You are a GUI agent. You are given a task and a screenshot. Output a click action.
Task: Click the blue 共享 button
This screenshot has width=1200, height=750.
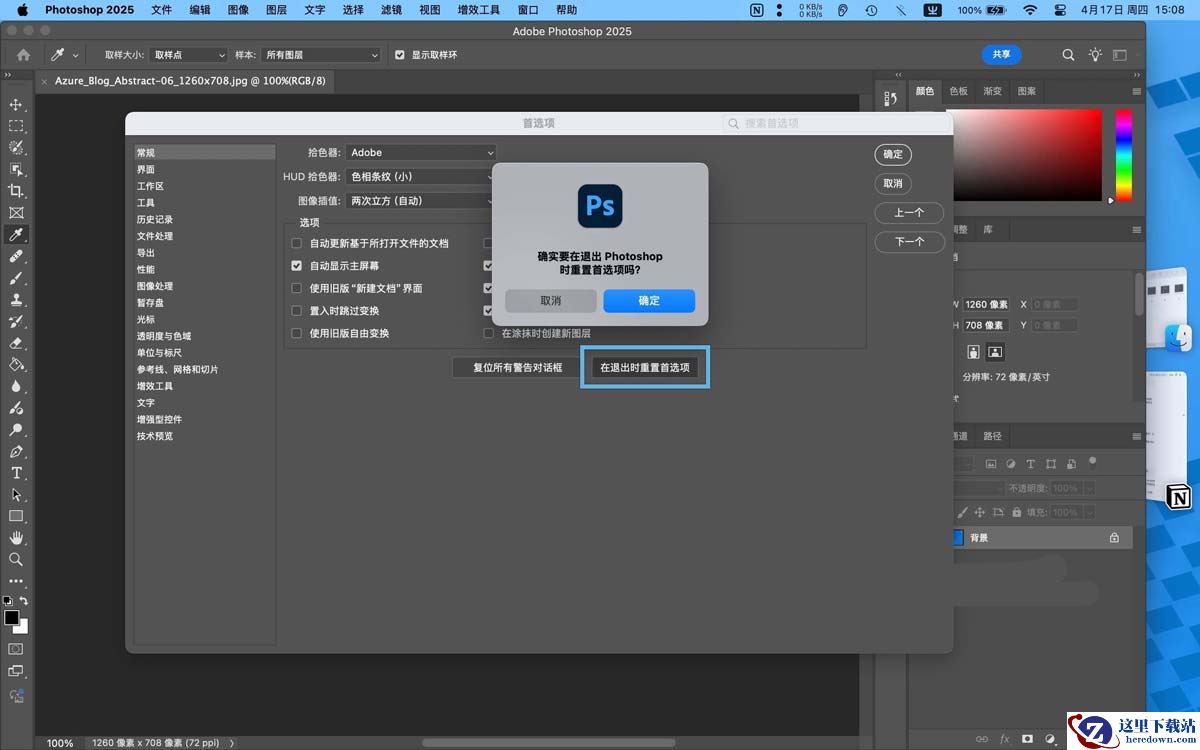(x=1001, y=54)
